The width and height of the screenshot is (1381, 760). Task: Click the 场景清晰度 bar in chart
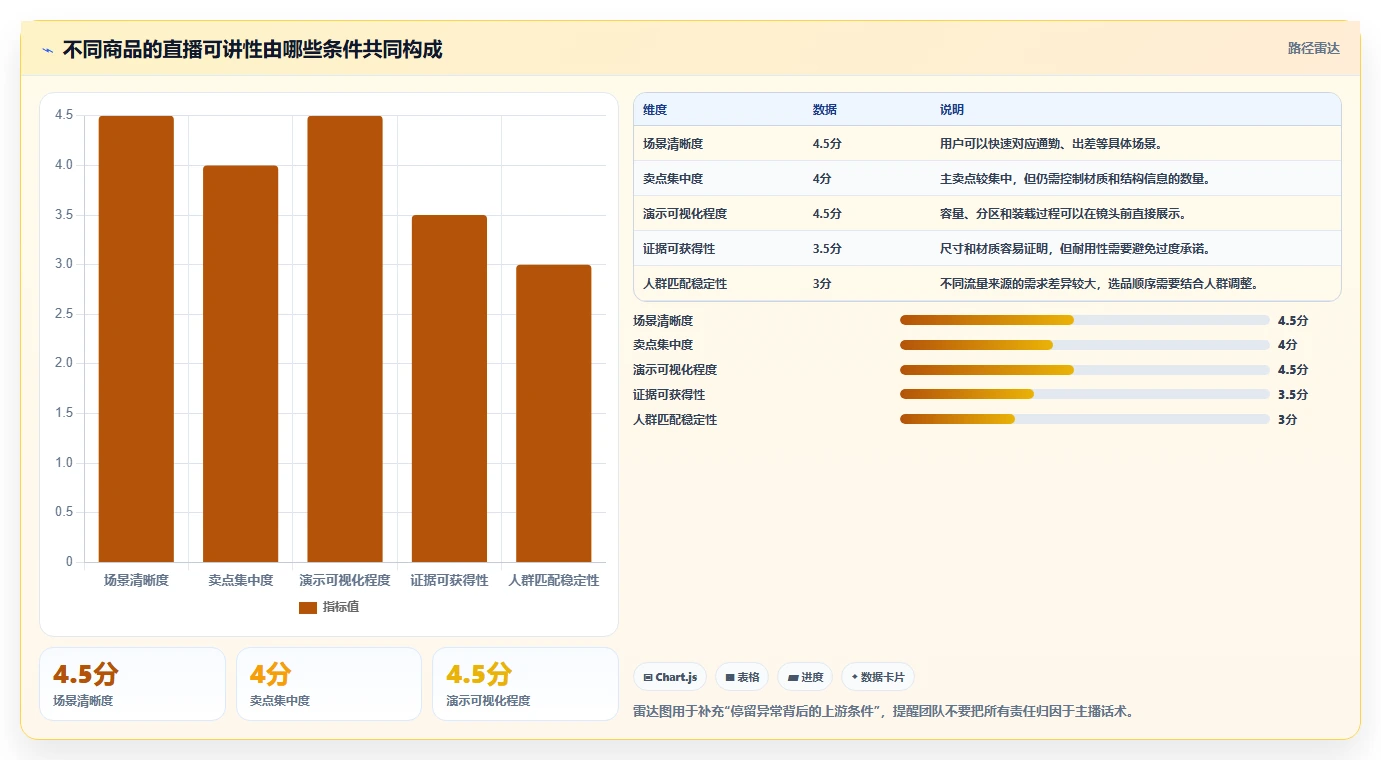[x=136, y=339]
